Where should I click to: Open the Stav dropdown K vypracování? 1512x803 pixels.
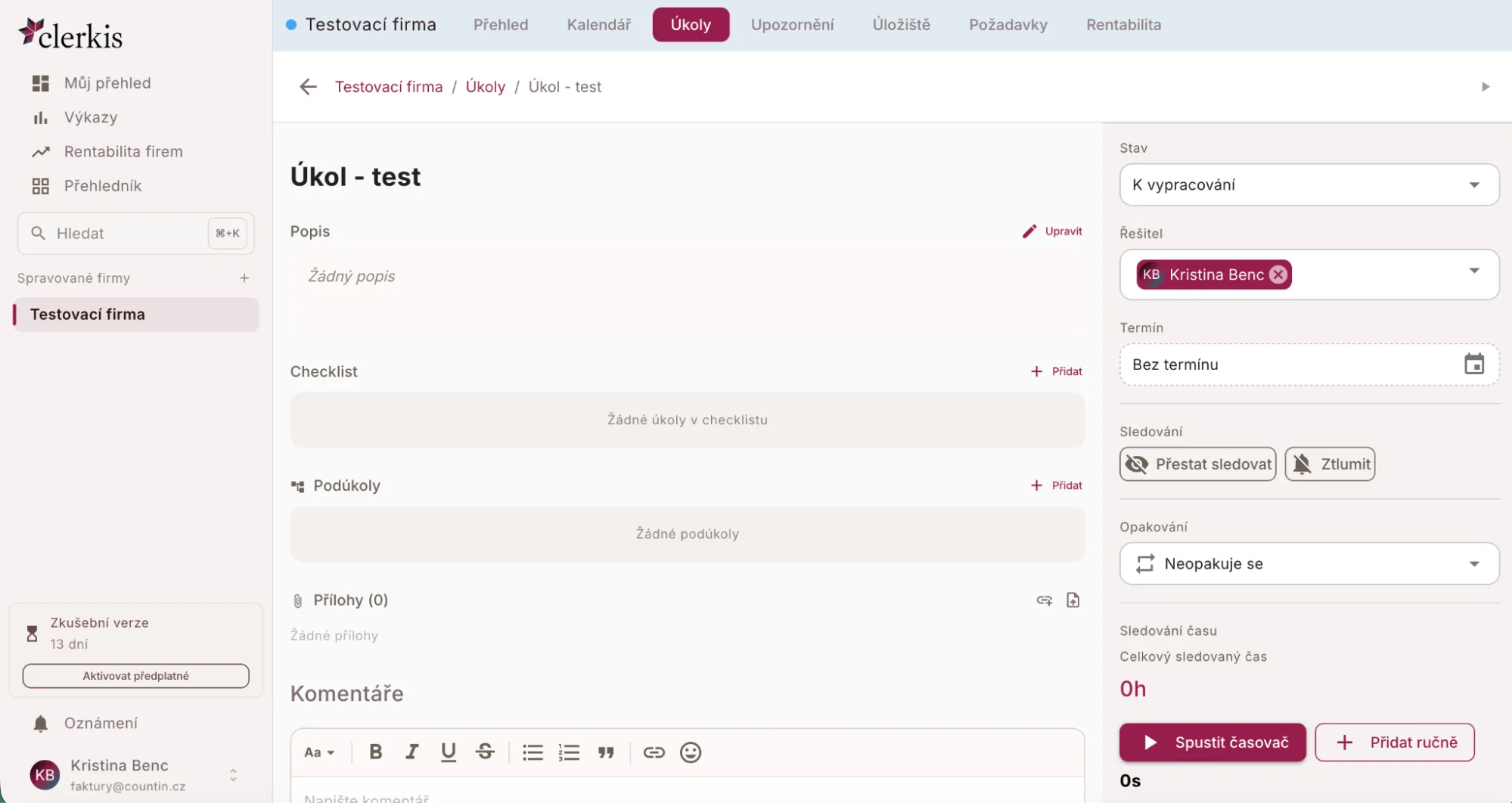(1309, 184)
